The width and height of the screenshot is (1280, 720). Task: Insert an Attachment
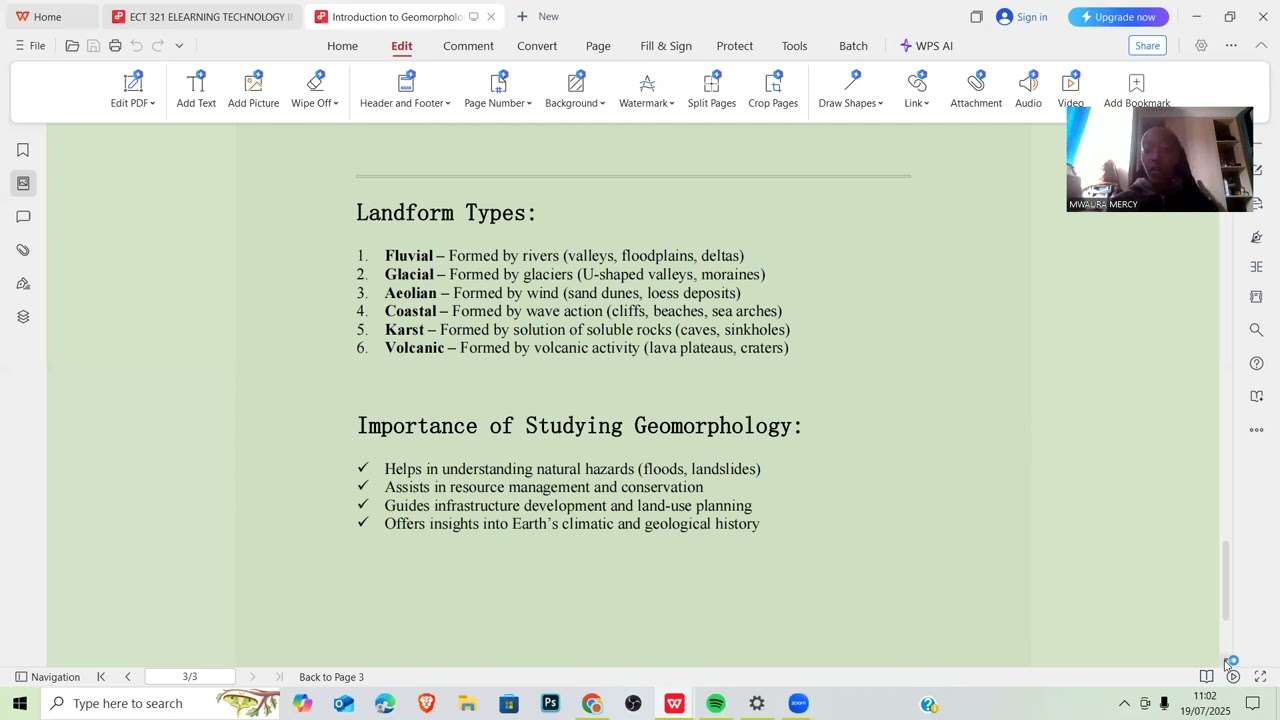click(976, 90)
